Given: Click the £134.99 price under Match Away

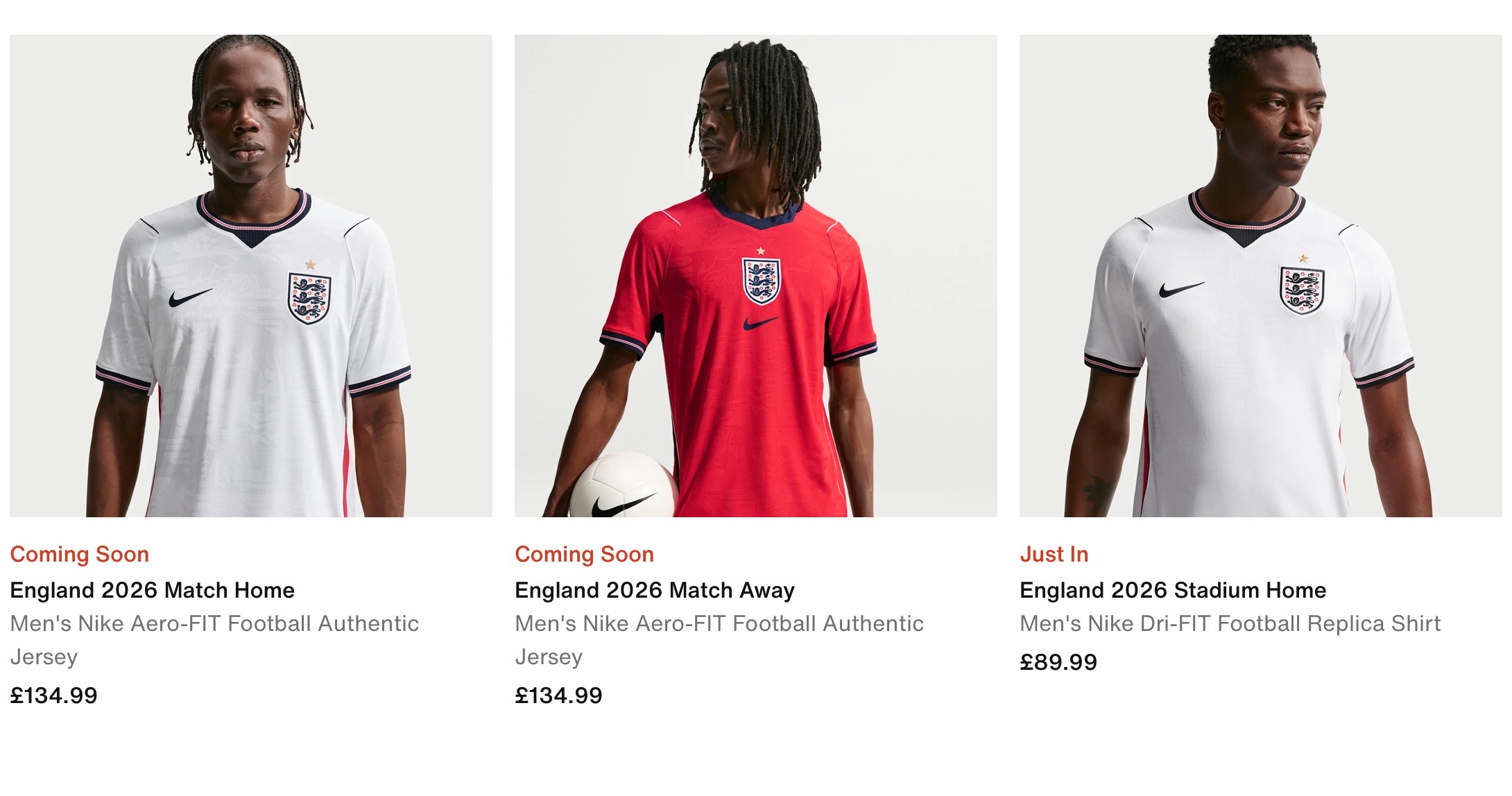Looking at the screenshot, I should point(558,695).
